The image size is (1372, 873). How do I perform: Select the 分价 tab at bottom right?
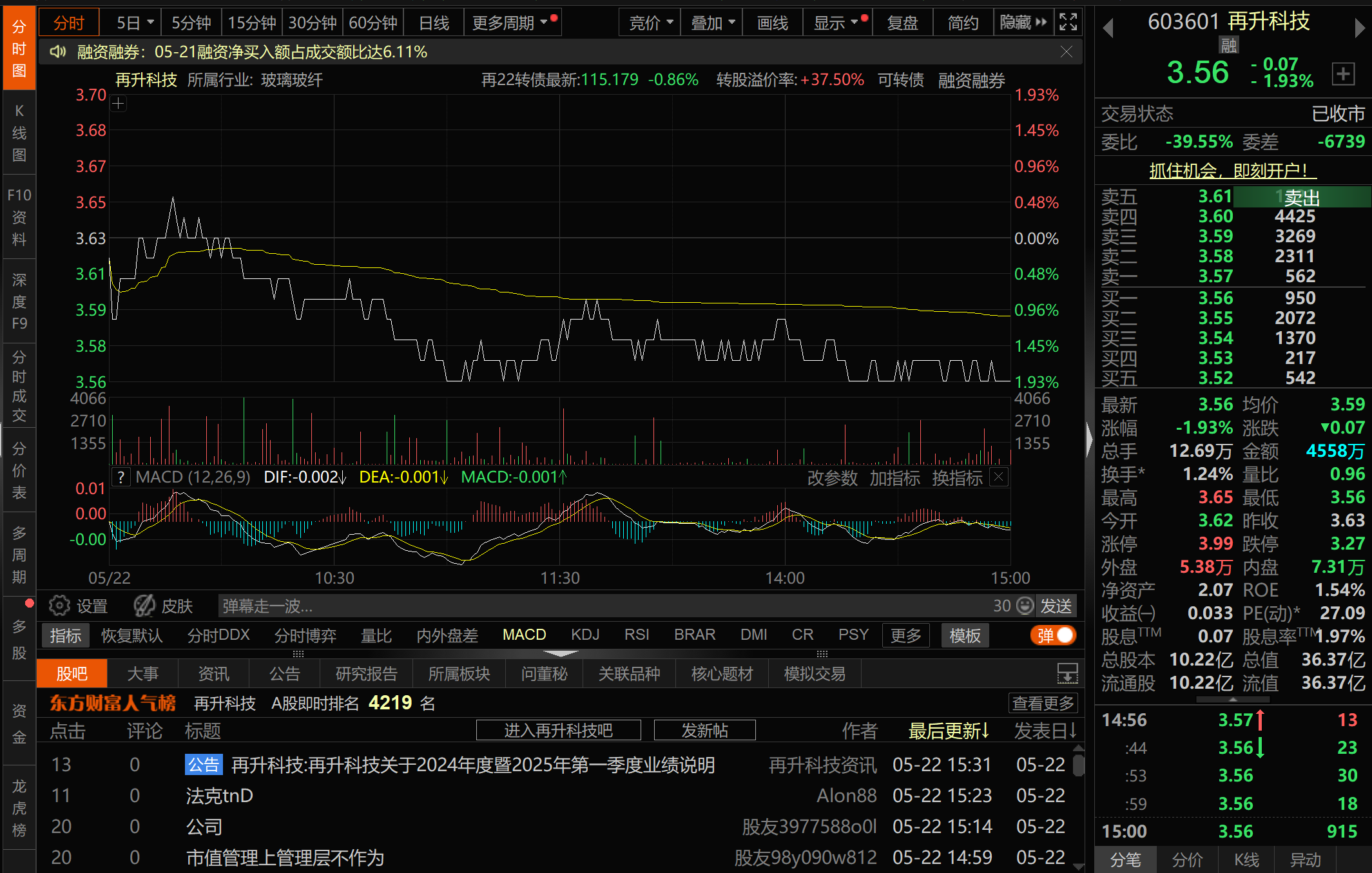pos(1187,859)
